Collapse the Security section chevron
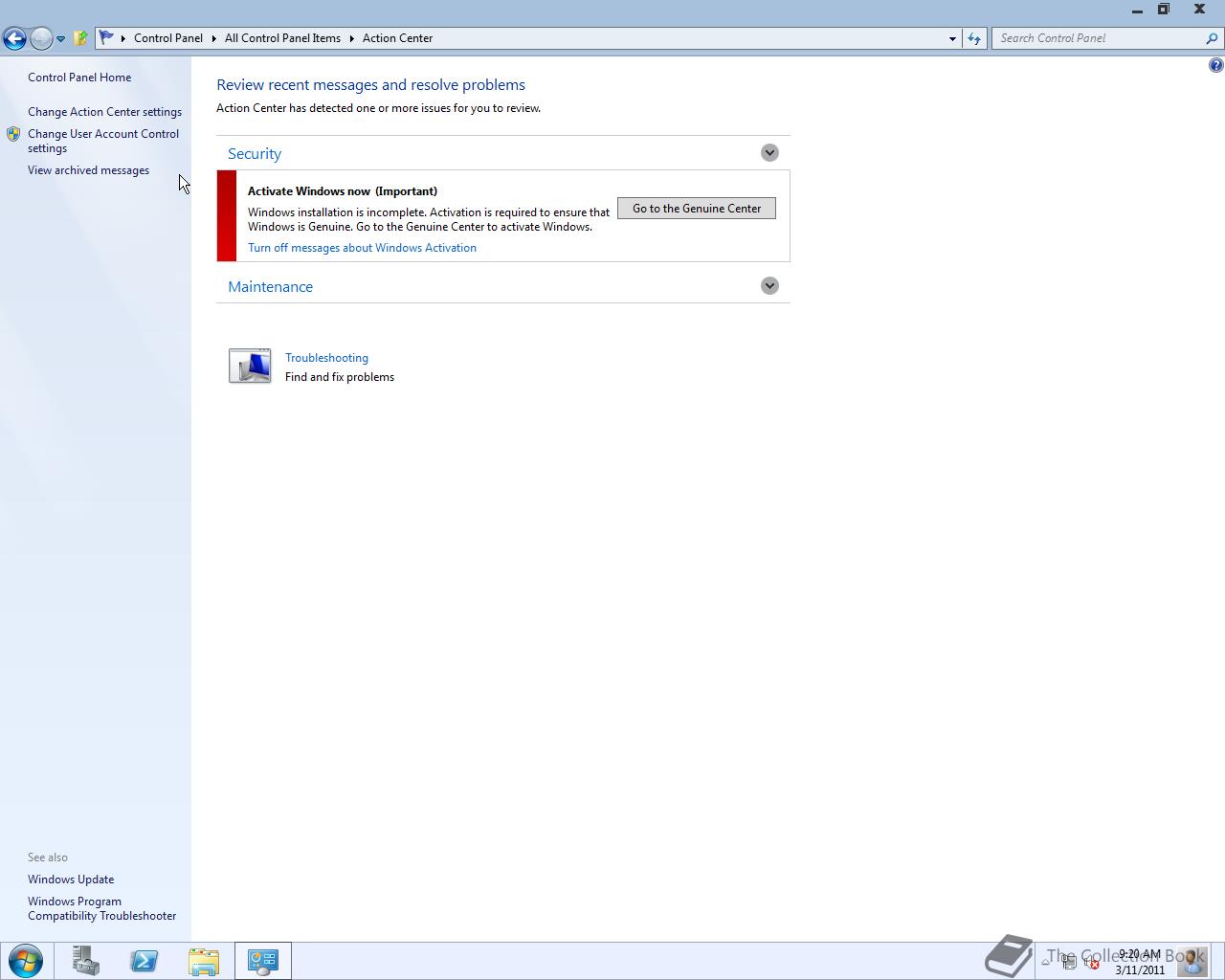The image size is (1225, 980). pos(769,153)
